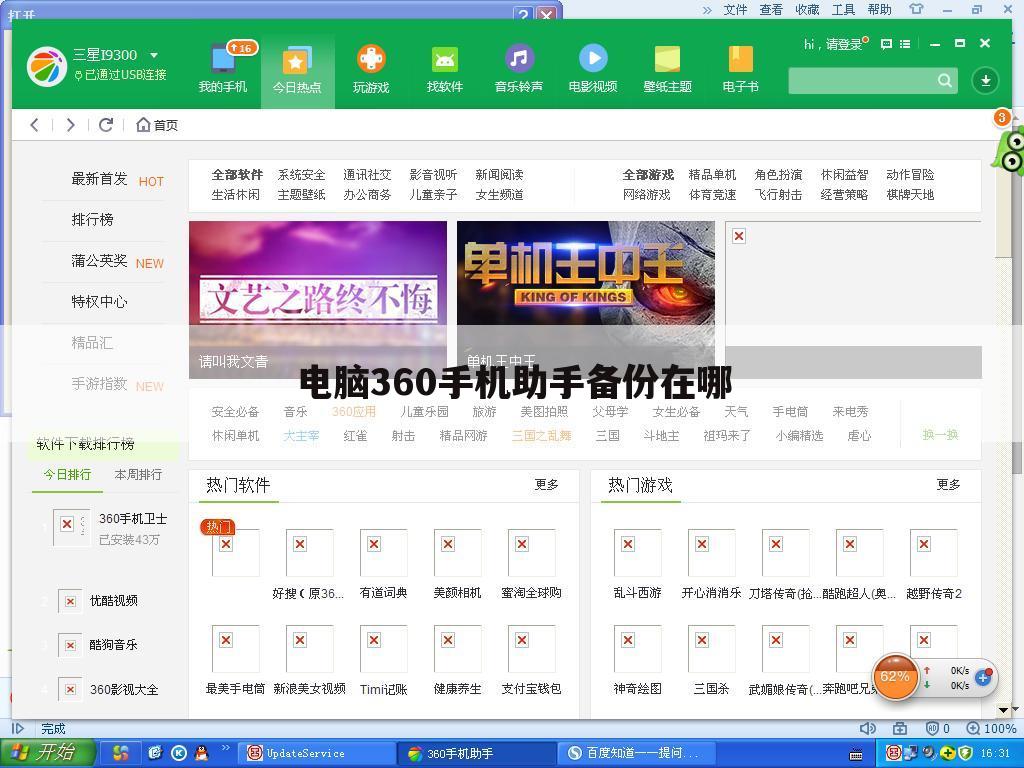
Task: Select the 全部软件 category
Action: 237,174
